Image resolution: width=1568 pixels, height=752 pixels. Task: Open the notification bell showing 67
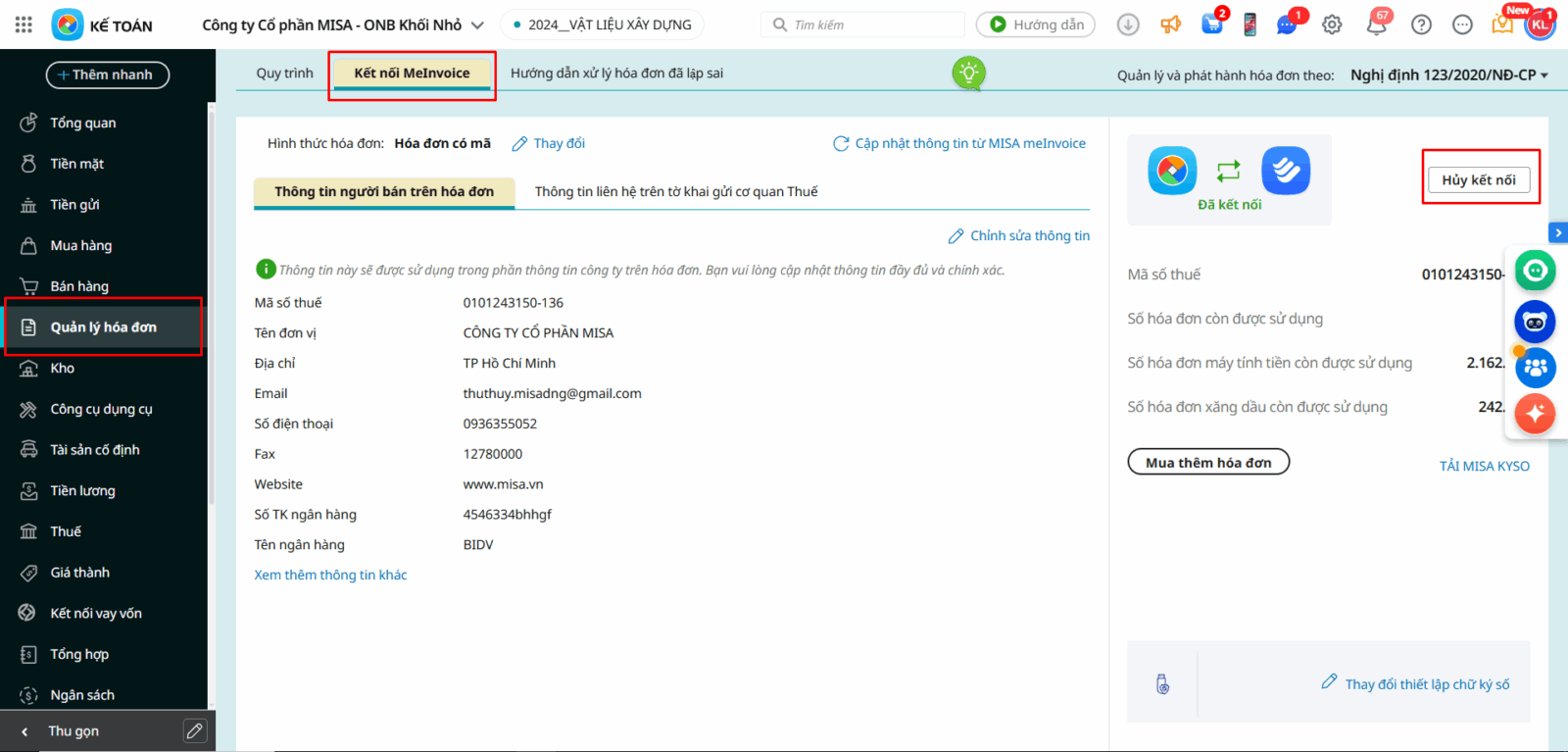tap(1377, 25)
